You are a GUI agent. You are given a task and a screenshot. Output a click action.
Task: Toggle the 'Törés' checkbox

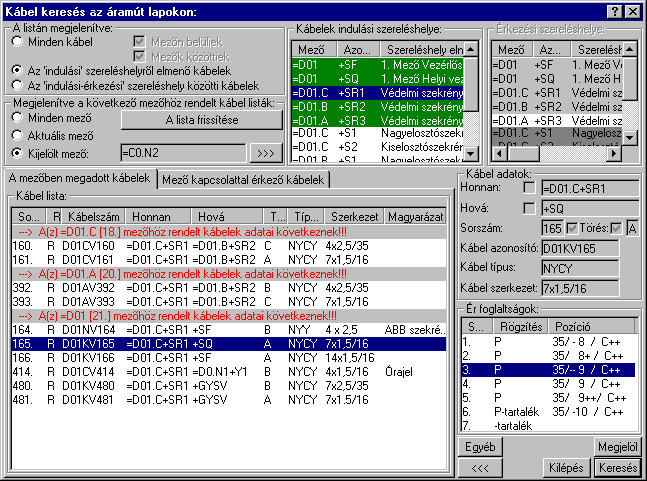616,228
